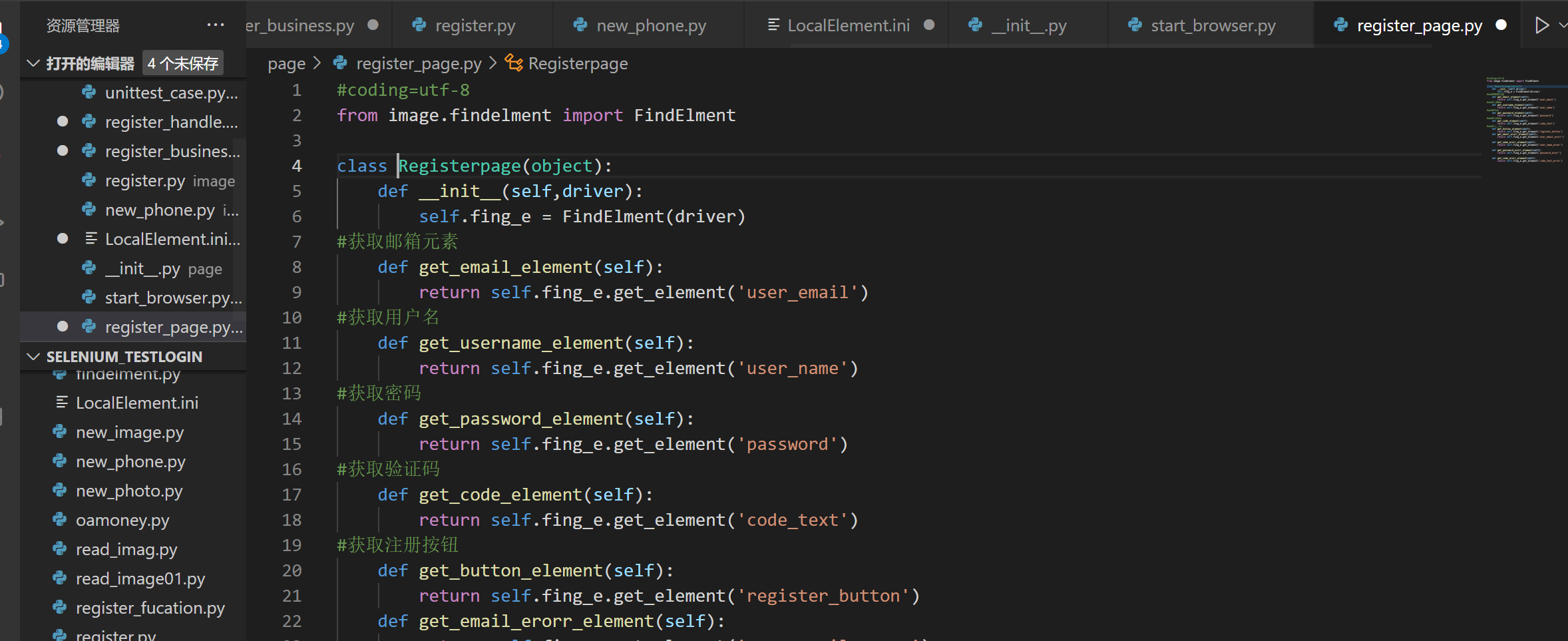1568x641 pixels.
Task: Open LocalElement.ini in project folder tree
Action: (x=133, y=403)
